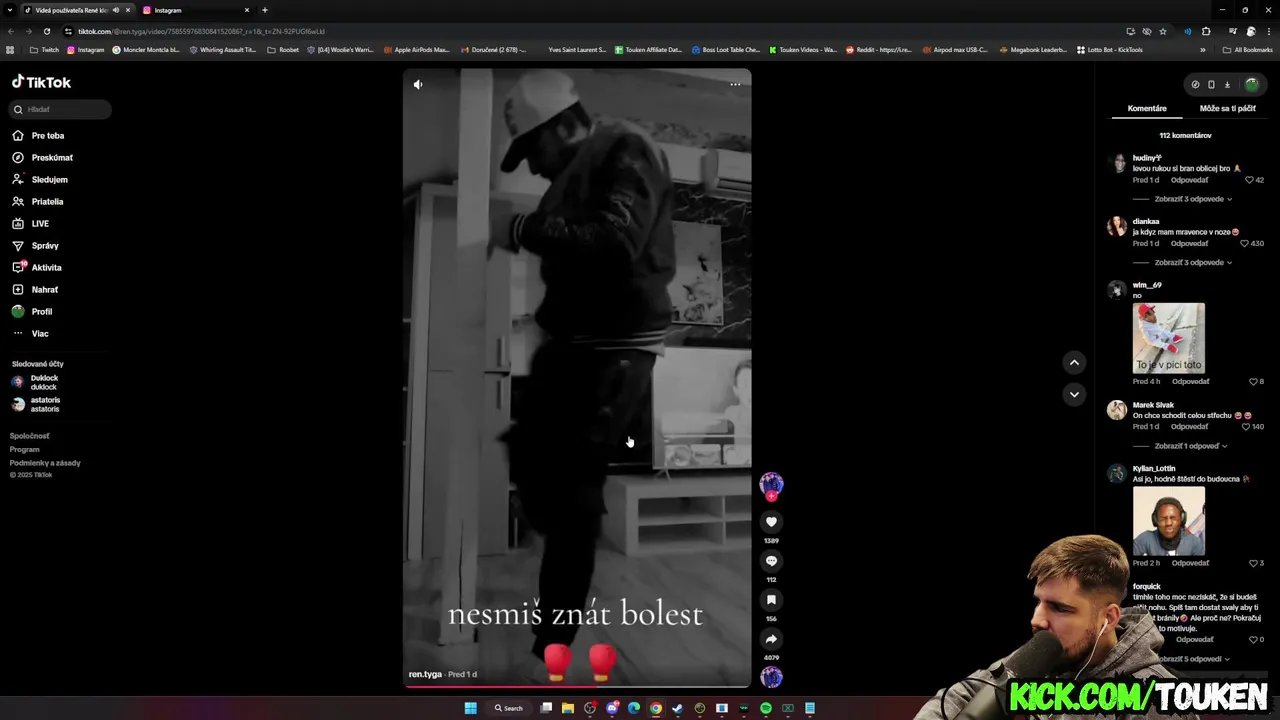Open diankaa commenter avatar
This screenshot has height=720, width=1280.
coord(1117,226)
